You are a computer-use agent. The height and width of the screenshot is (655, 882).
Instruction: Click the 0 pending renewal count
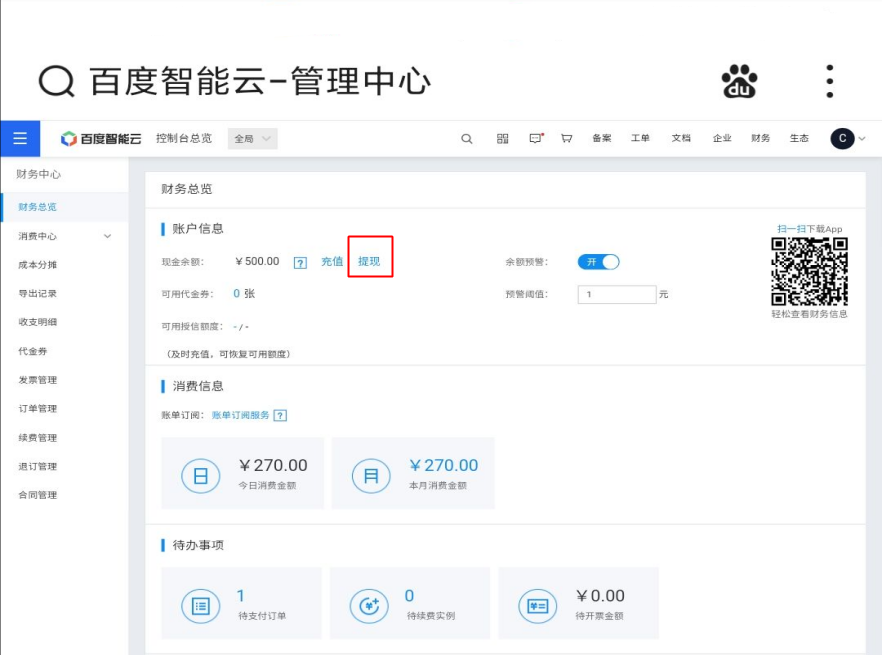410,596
